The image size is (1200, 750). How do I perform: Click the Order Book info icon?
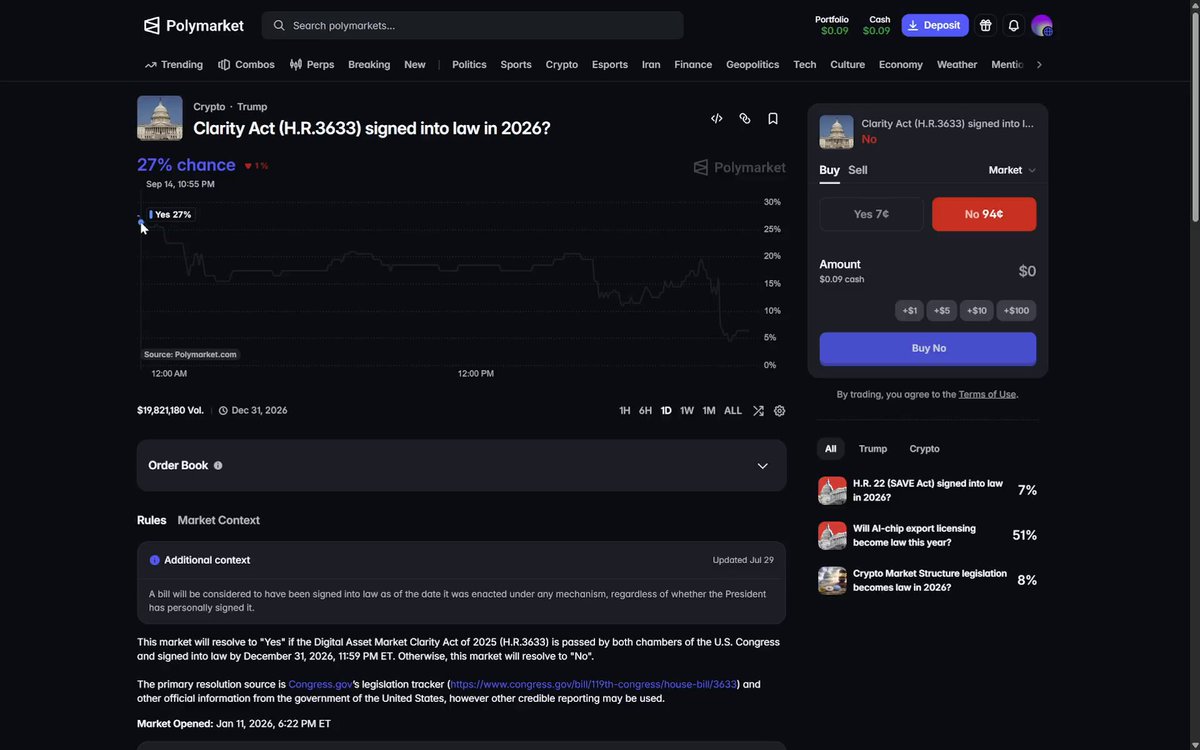coord(218,466)
